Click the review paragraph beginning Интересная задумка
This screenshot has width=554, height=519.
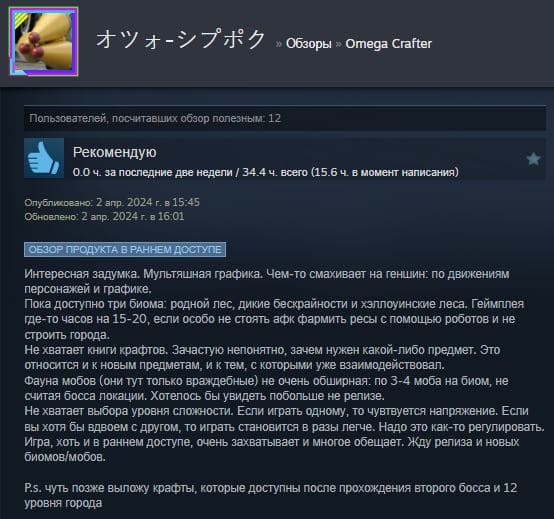tap(267, 281)
